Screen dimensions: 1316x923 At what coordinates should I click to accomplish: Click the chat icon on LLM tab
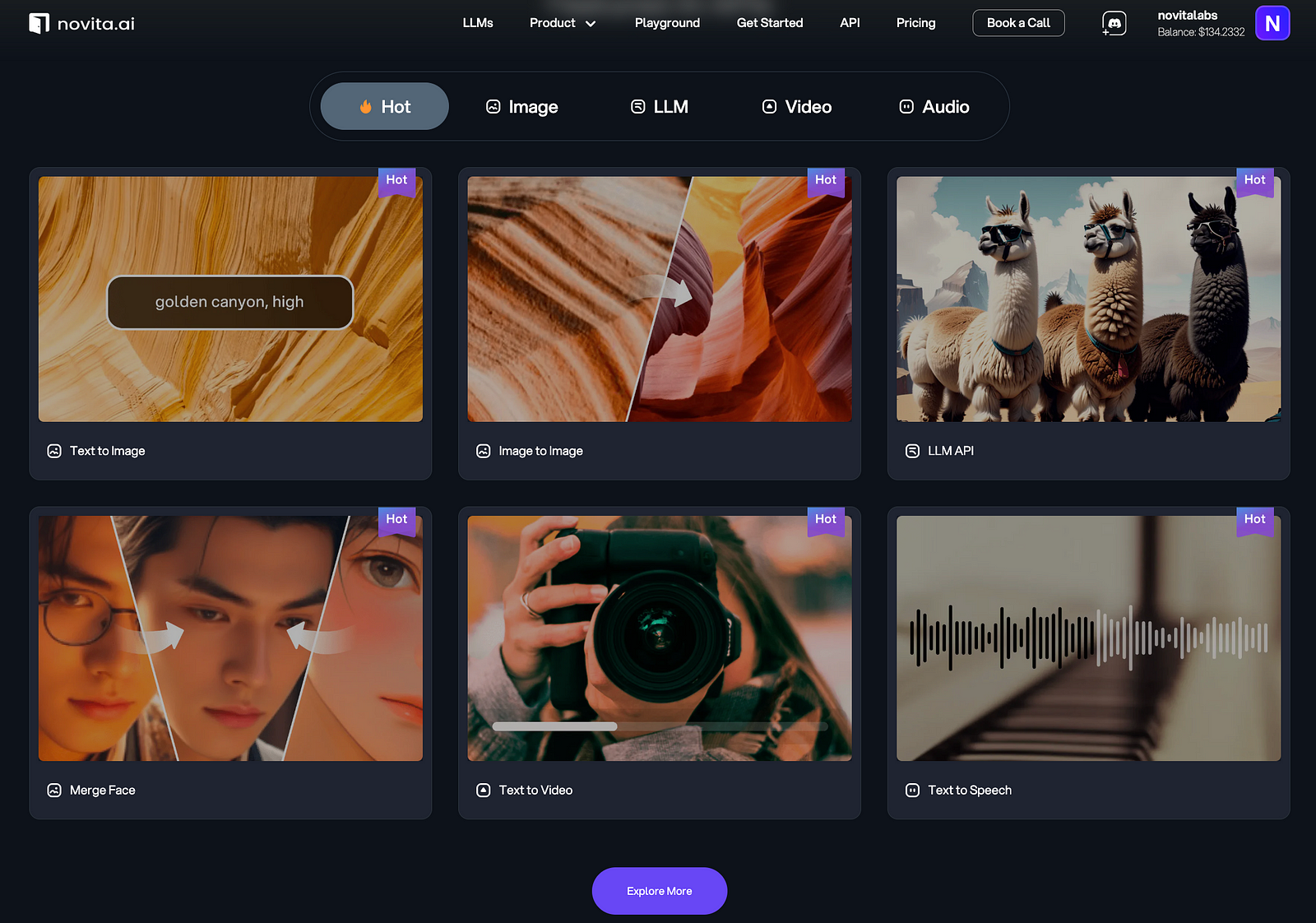pos(638,107)
